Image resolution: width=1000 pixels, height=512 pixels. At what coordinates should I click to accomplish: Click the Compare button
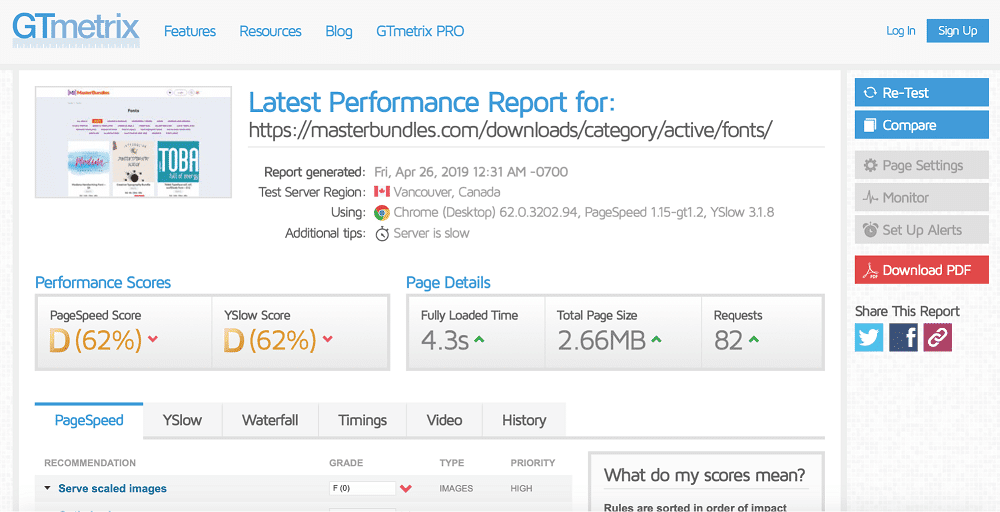pyautogui.click(x=922, y=126)
